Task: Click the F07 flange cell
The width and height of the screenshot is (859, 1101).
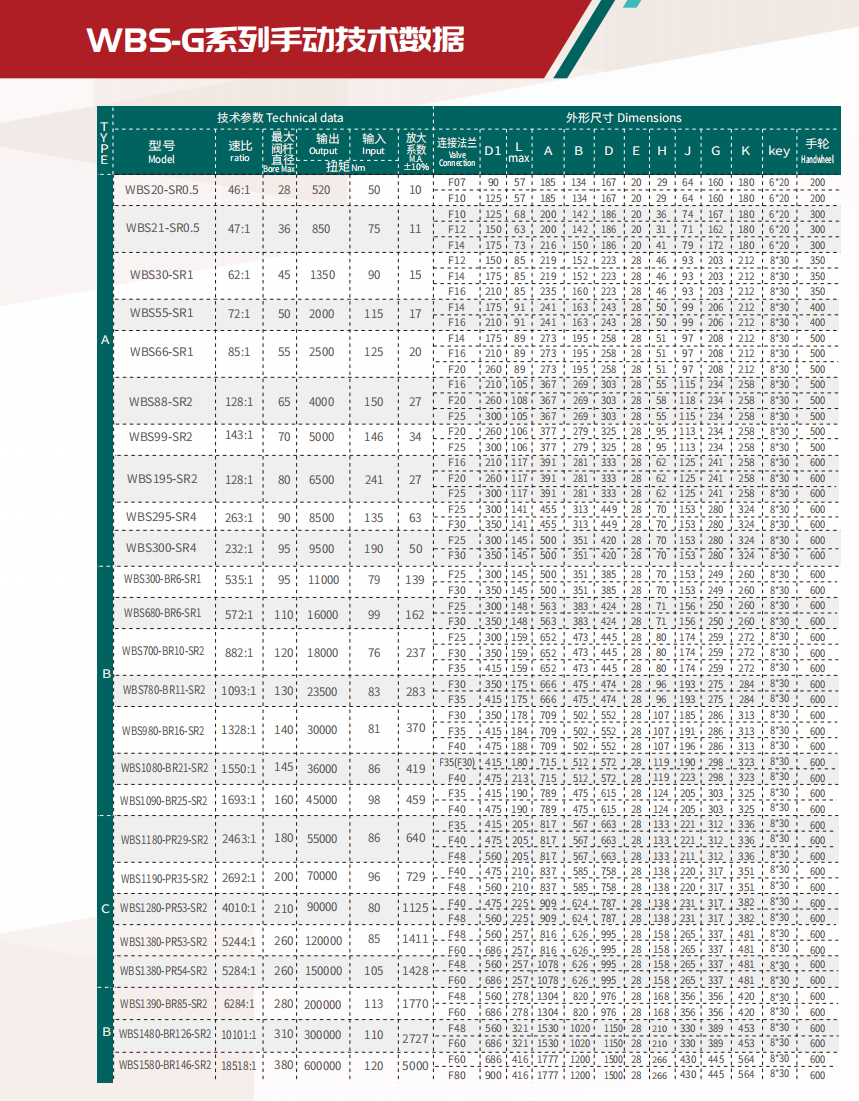Action: tap(457, 183)
